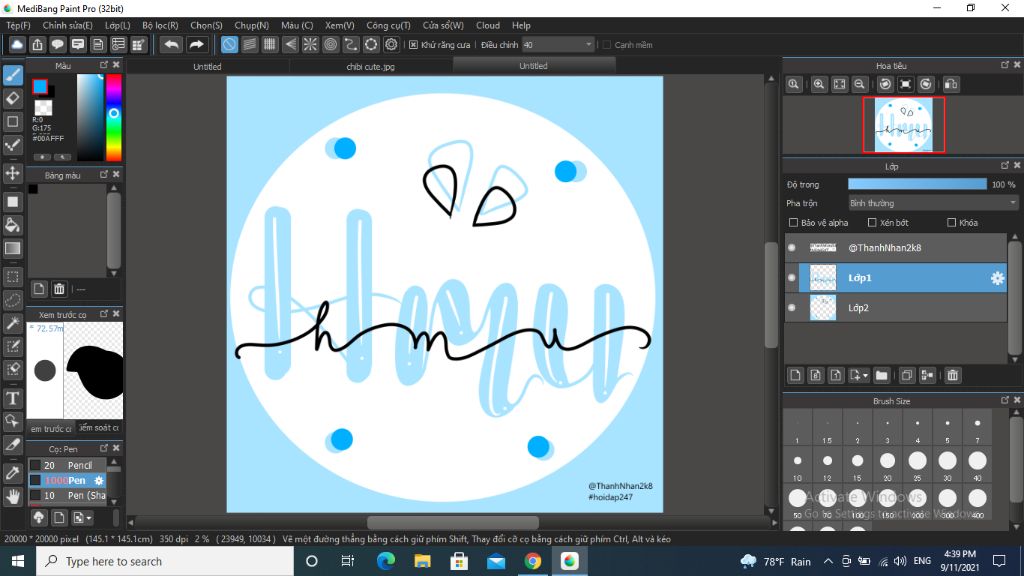Viewport: 1024px width, 576px height.
Task: Toggle the Cạnh mềm checkbox
Action: point(607,45)
